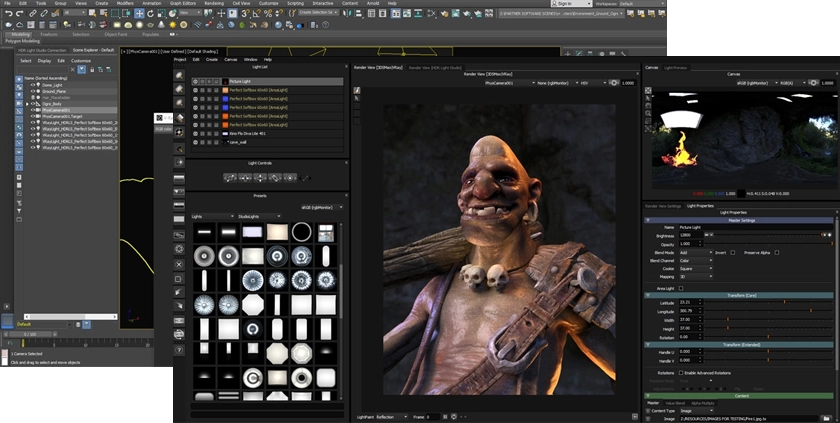Open the Project menu in HDR Light Studio
The width and height of the screenshot is (840, 423).
[x=180, y=59]
